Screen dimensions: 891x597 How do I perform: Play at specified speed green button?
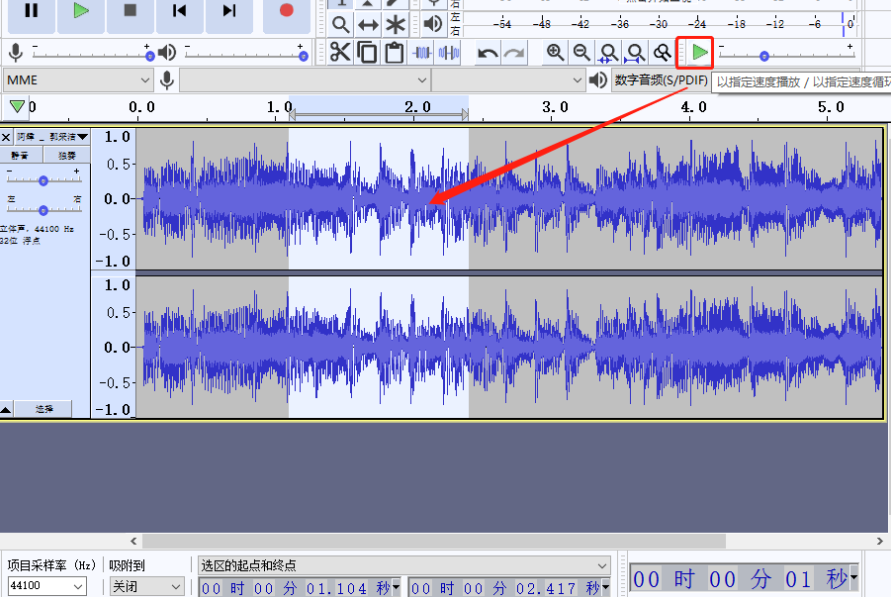(x=699, y=53)
